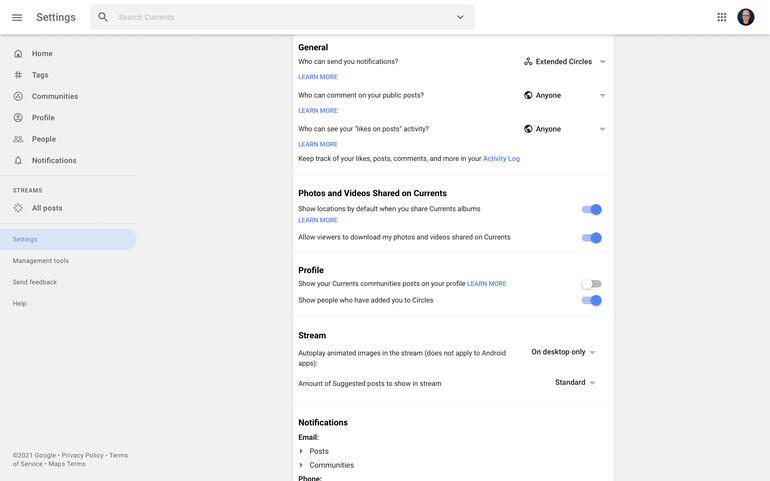Click Send feedback
This screenshot has height=481, width=770.
point(35,282)
